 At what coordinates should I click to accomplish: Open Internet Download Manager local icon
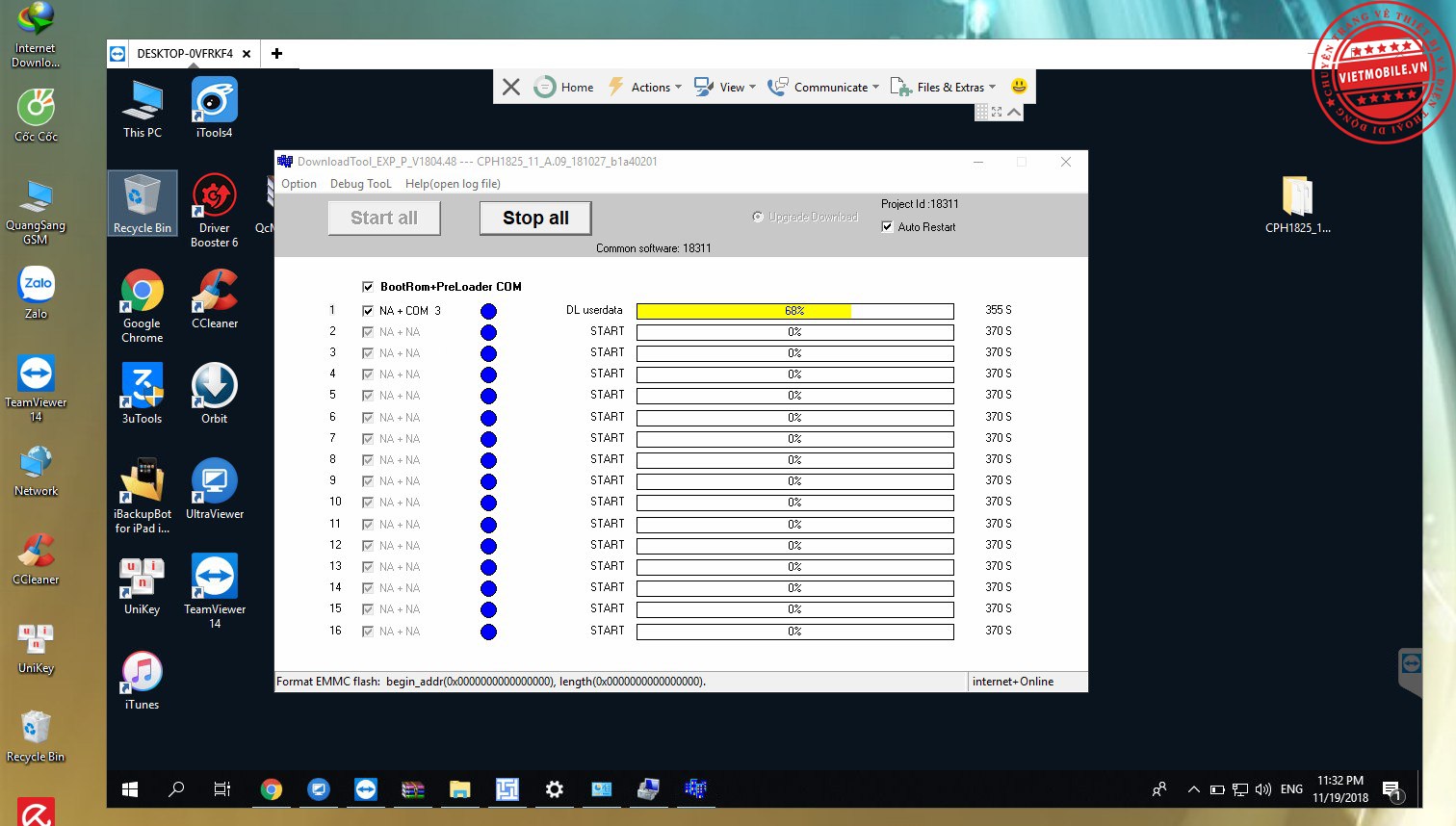pos(36,35)
